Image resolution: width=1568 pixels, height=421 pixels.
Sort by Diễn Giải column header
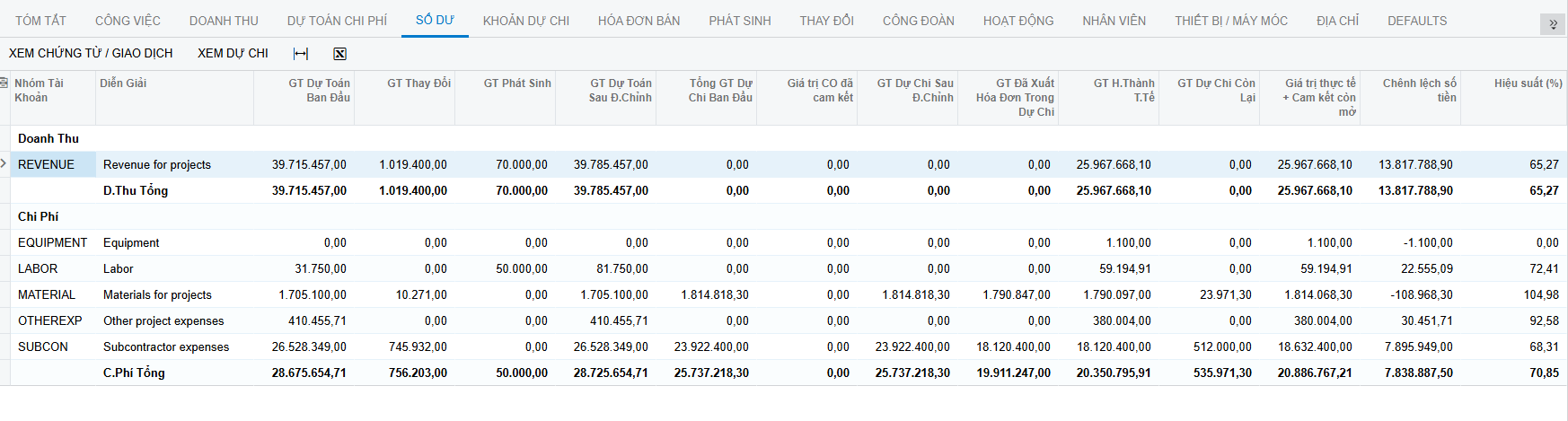click(x=174, y=97)
